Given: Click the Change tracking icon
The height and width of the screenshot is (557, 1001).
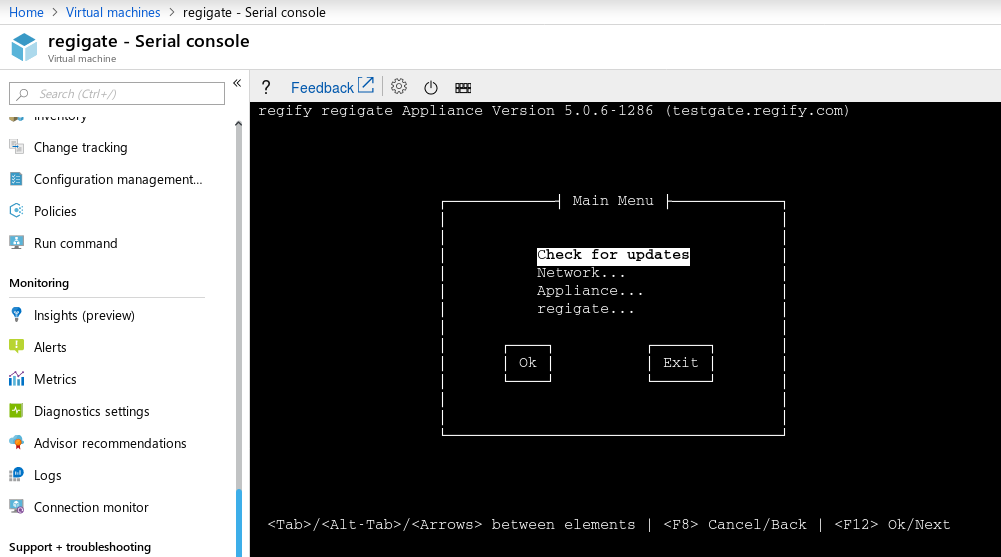Looking at the screenshot, I should 17,147.
